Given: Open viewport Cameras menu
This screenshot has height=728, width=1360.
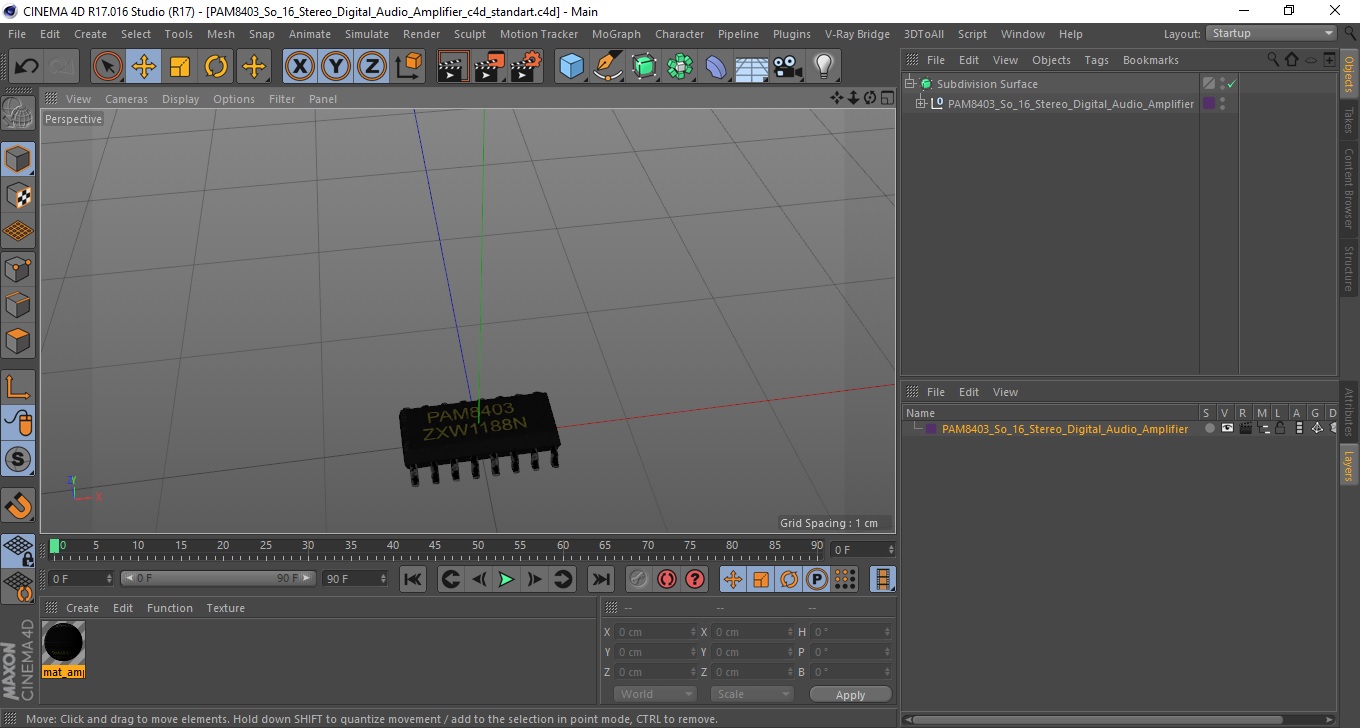Looking at the screenshot, I should [x=126, y=99].
